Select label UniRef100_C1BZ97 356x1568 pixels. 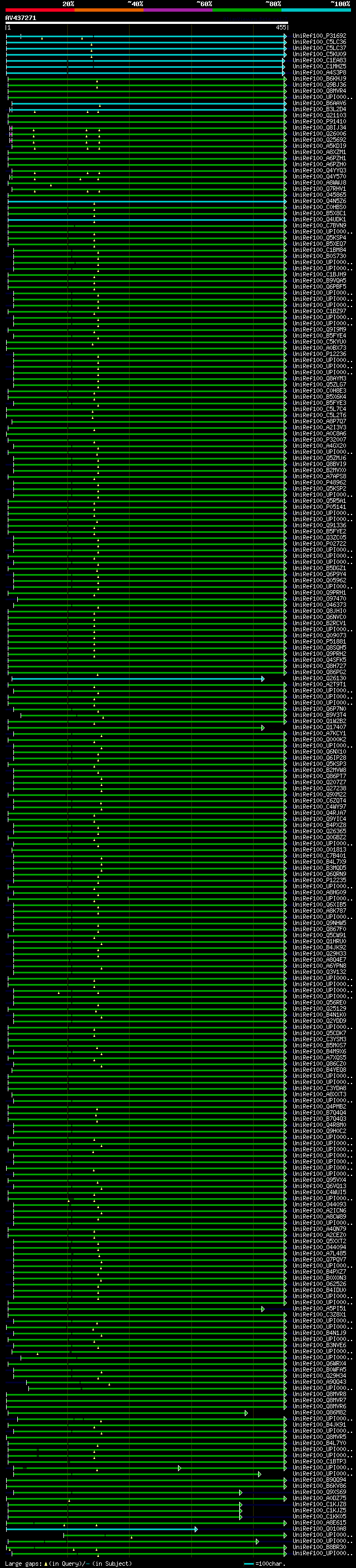[x=319, y=311]
